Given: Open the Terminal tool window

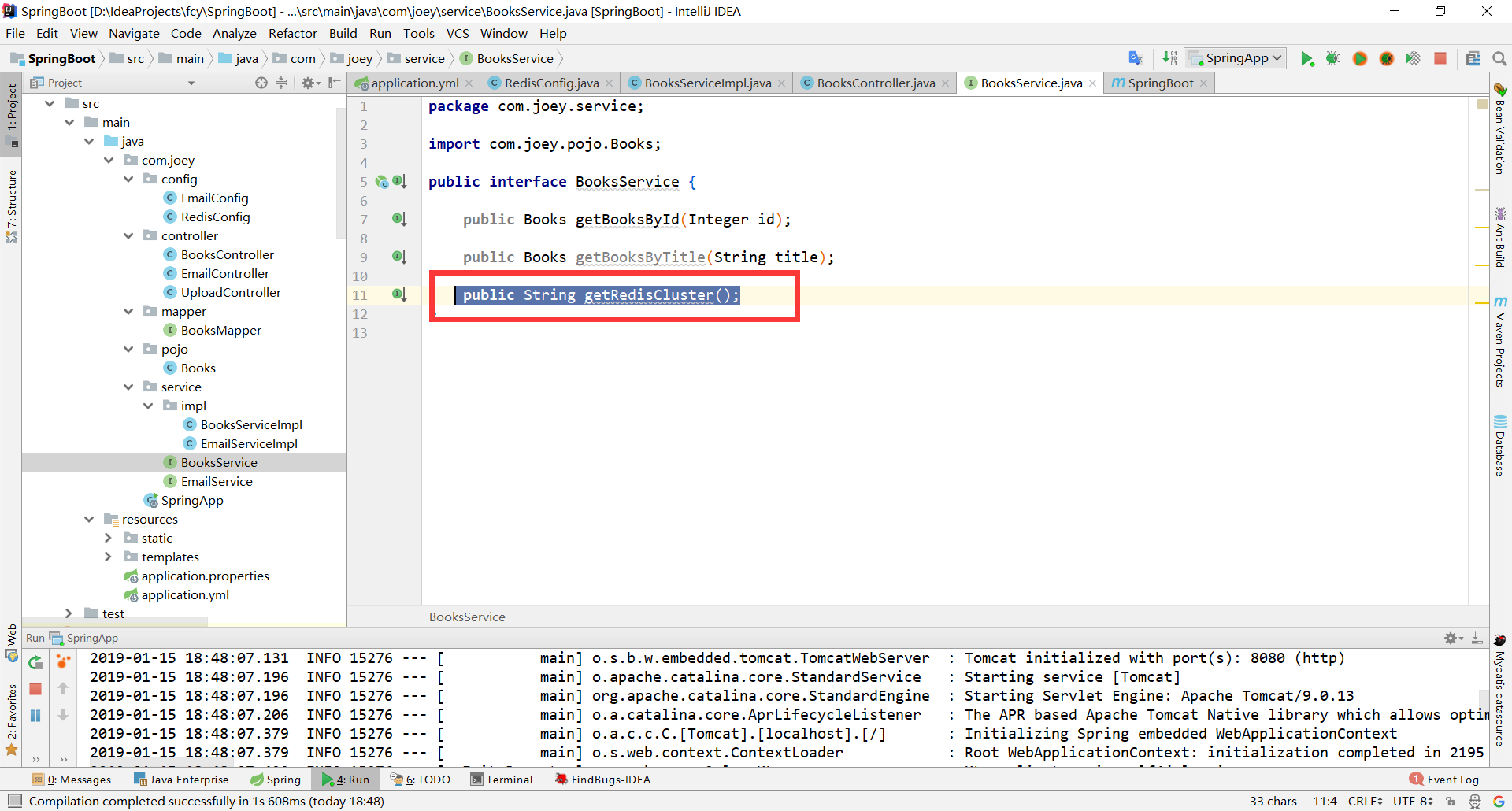Looking at the screenshot, I should point(502,780).
